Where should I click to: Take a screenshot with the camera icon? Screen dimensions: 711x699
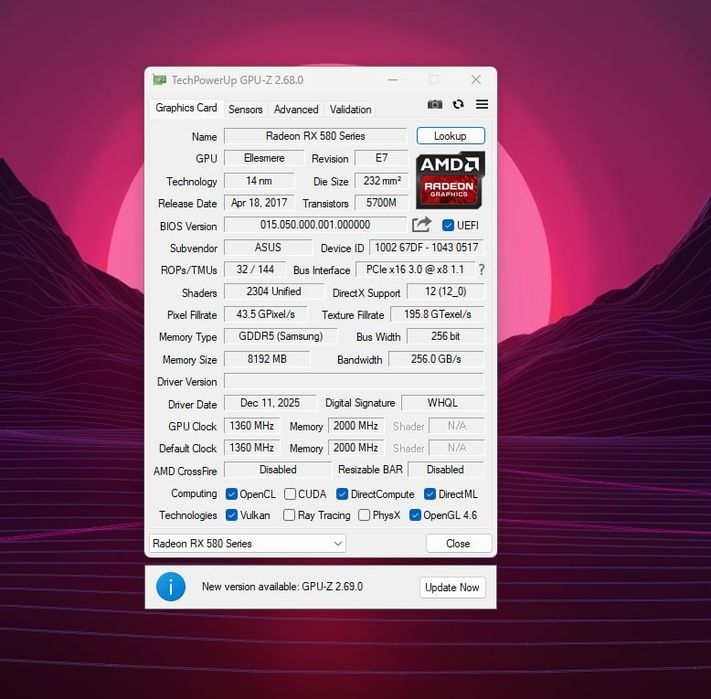(434, 104)
